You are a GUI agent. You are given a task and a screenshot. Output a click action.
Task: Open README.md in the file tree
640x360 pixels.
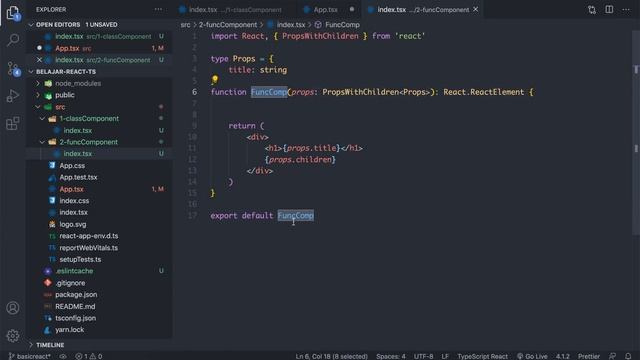(x=99, y=307)
